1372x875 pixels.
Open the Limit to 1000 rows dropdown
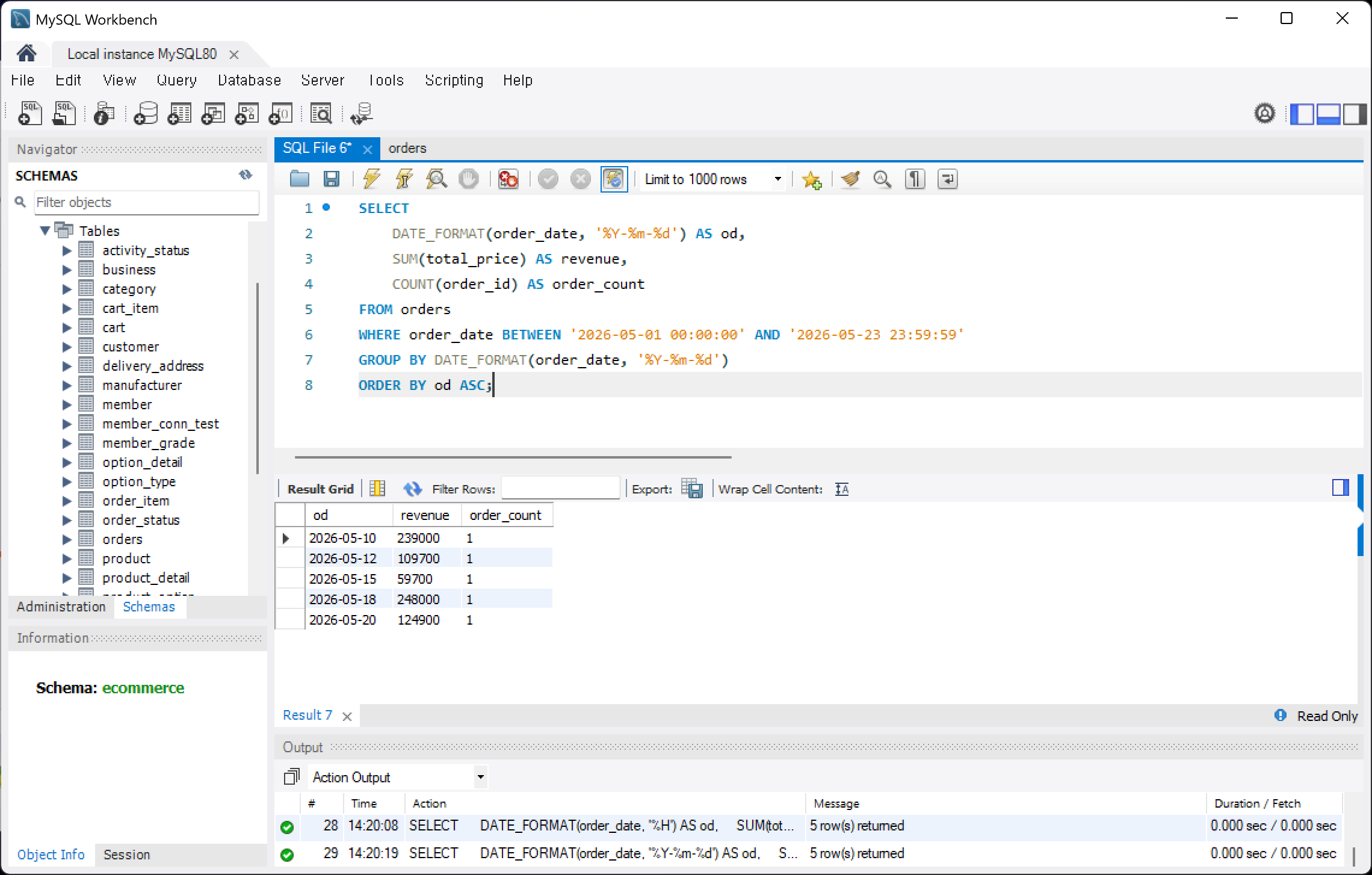click(x=713, y=179)
